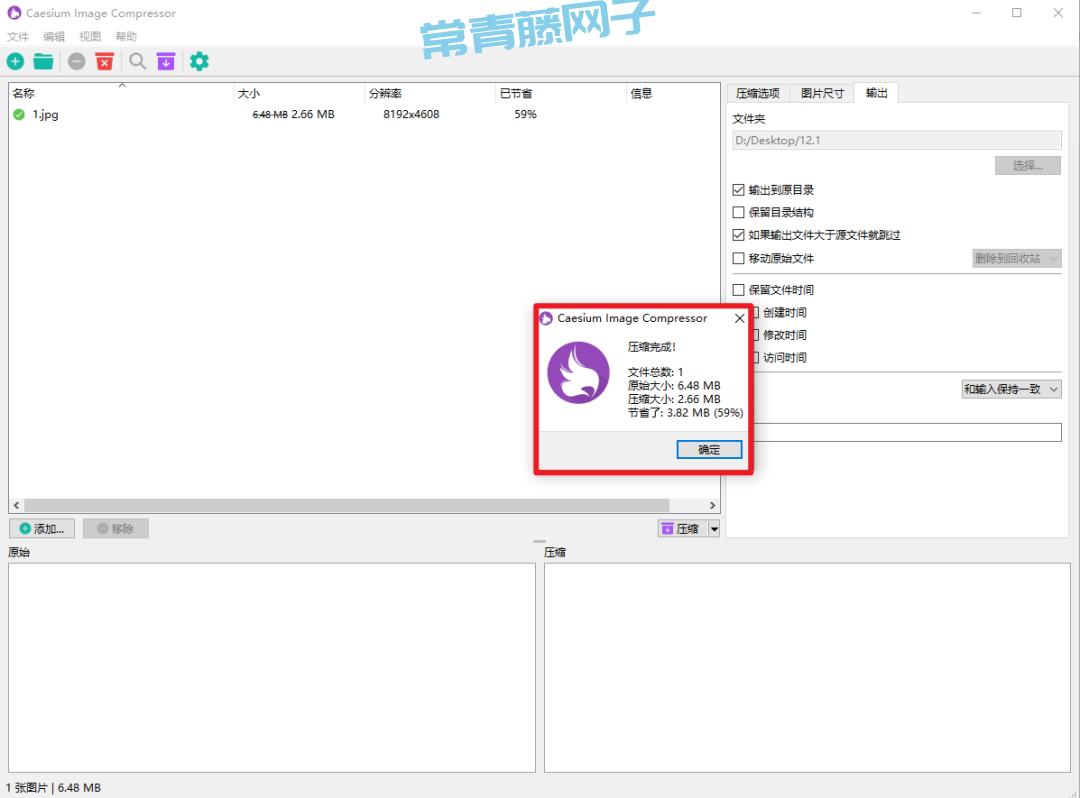Screen dimensions: 1080x798
Task: Click the gray remove item toolbar icon
Action: [x=77, y=62]
